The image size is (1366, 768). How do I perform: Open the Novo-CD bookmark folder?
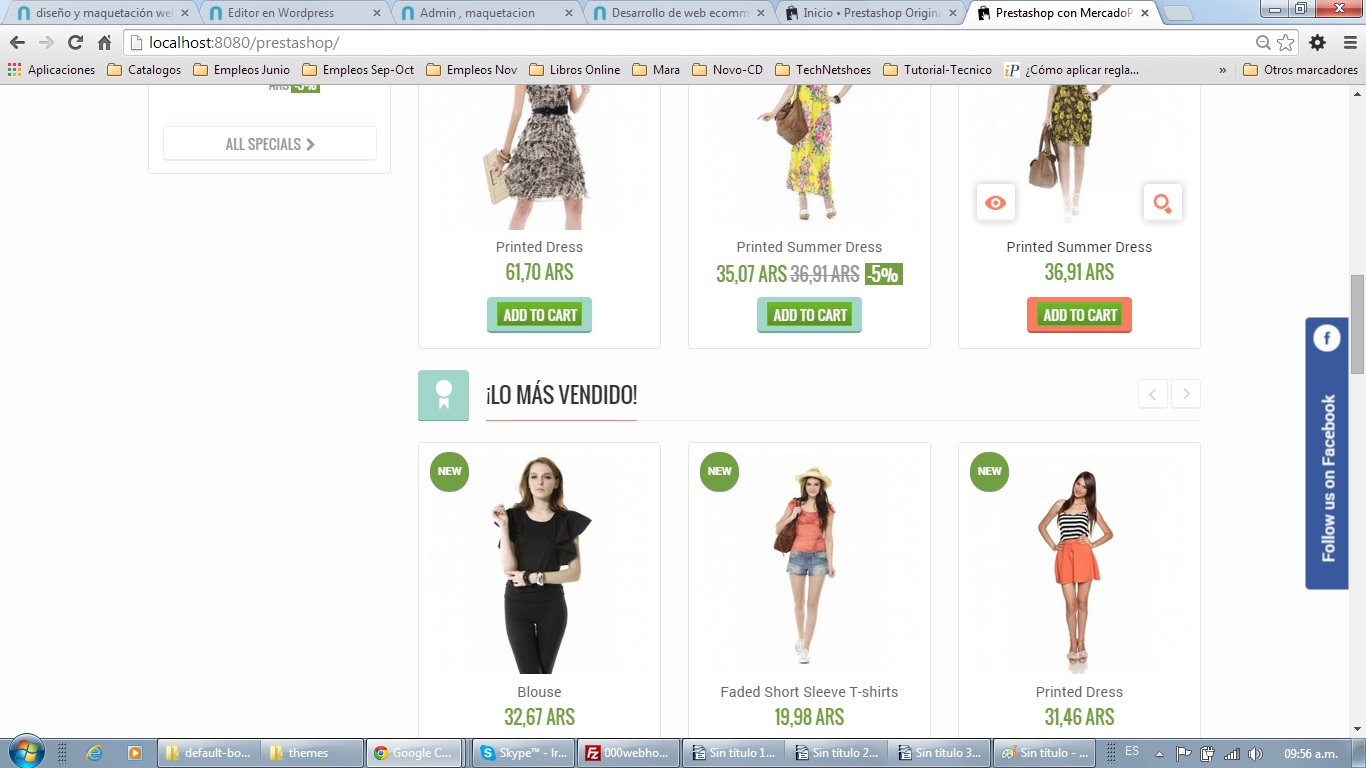click(x=727, y=70)
